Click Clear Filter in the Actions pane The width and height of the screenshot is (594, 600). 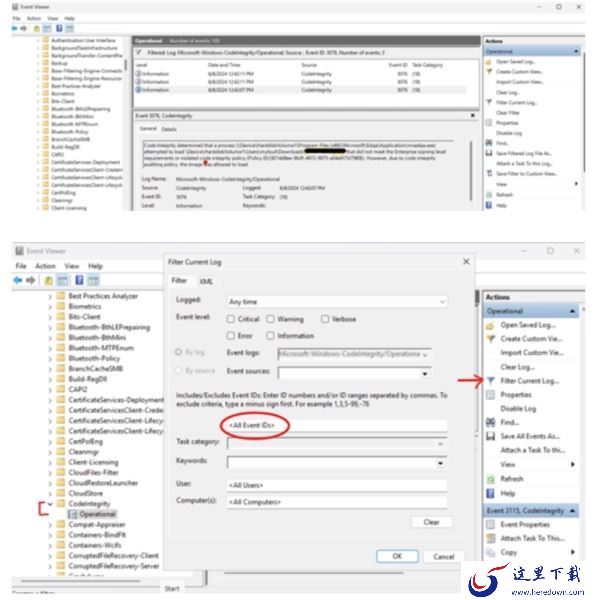click(x=508, y=113)
